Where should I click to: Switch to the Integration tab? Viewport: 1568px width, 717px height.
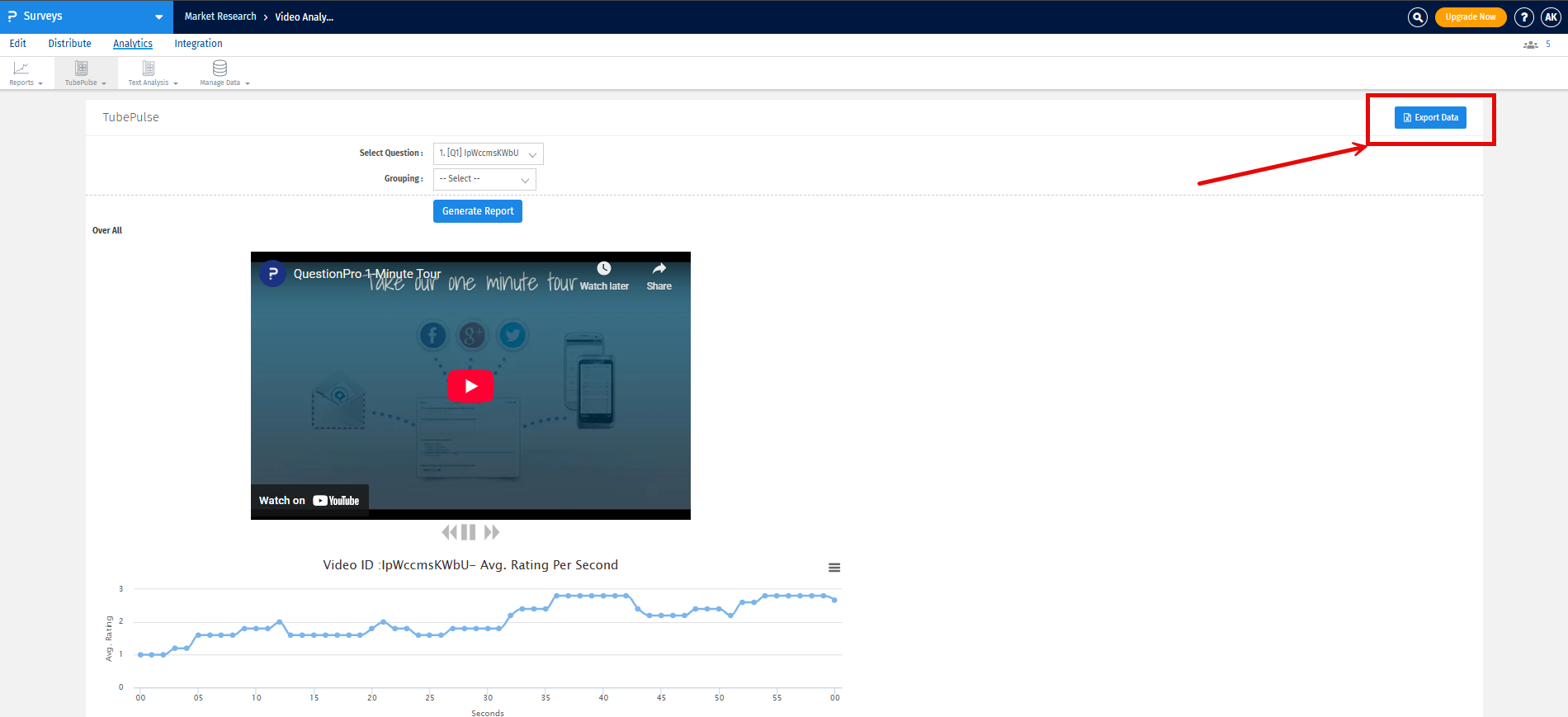point(198,44)
